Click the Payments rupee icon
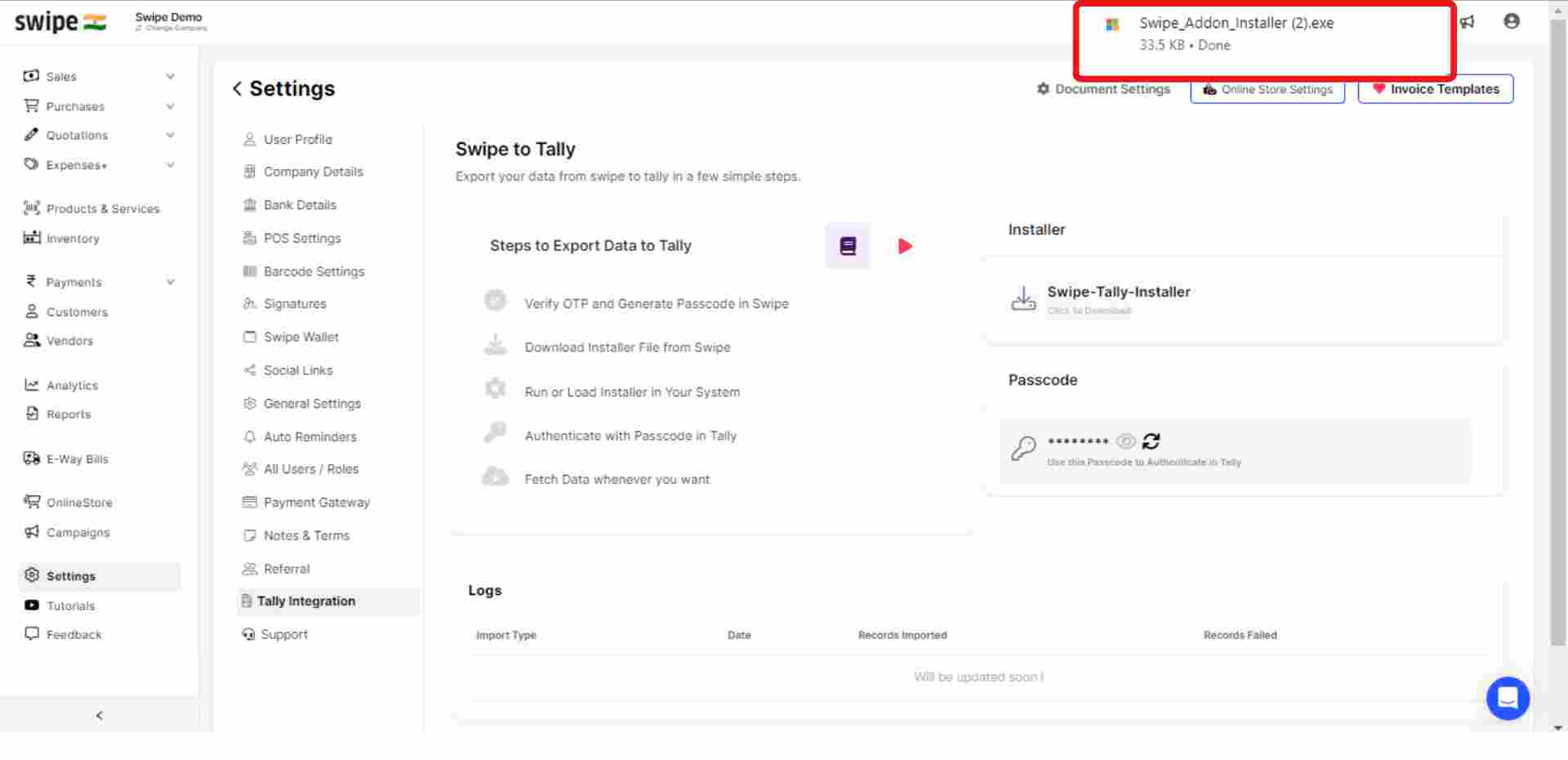 (x=31, y=281)
